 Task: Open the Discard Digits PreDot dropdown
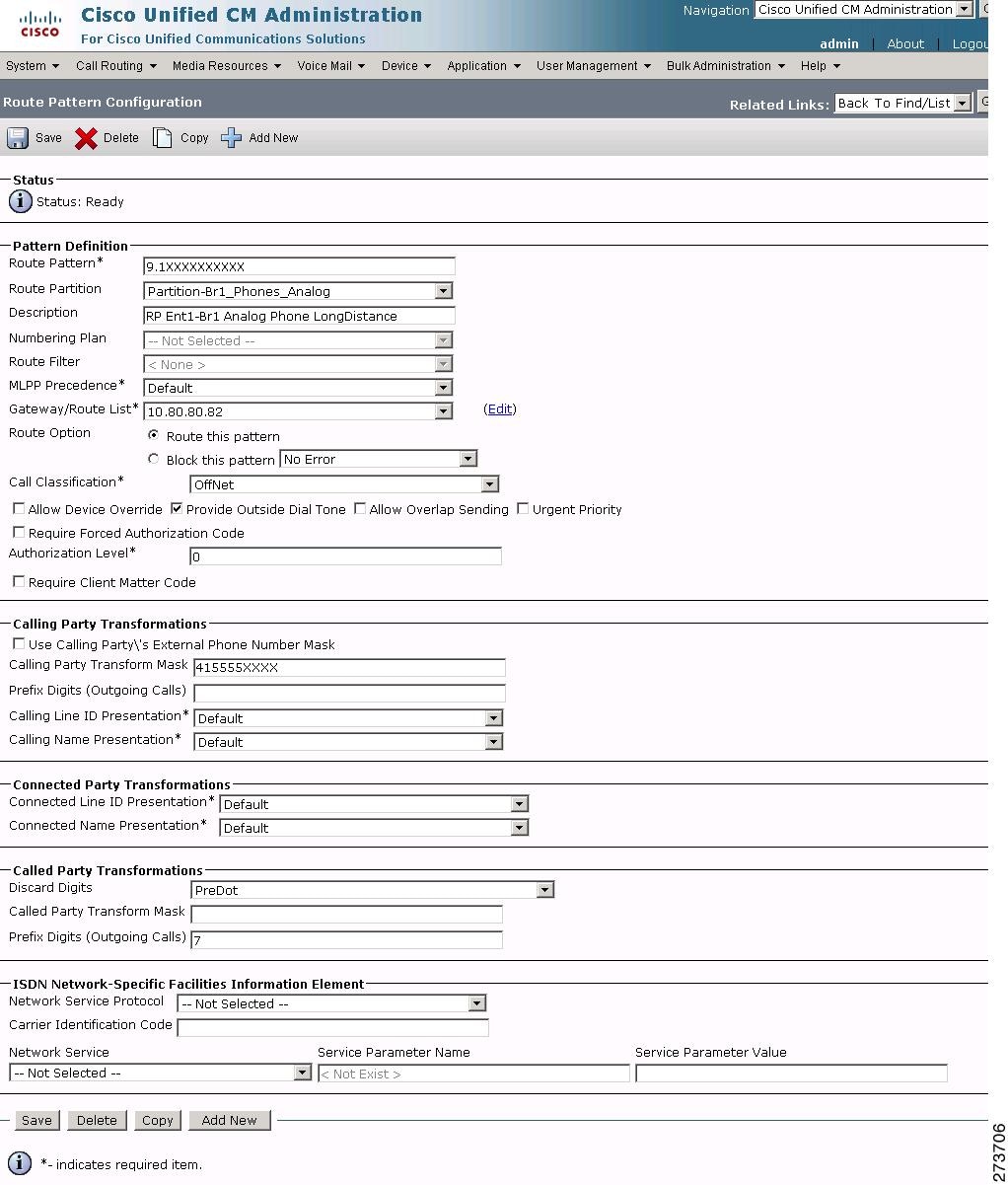[x=372, y=890]
